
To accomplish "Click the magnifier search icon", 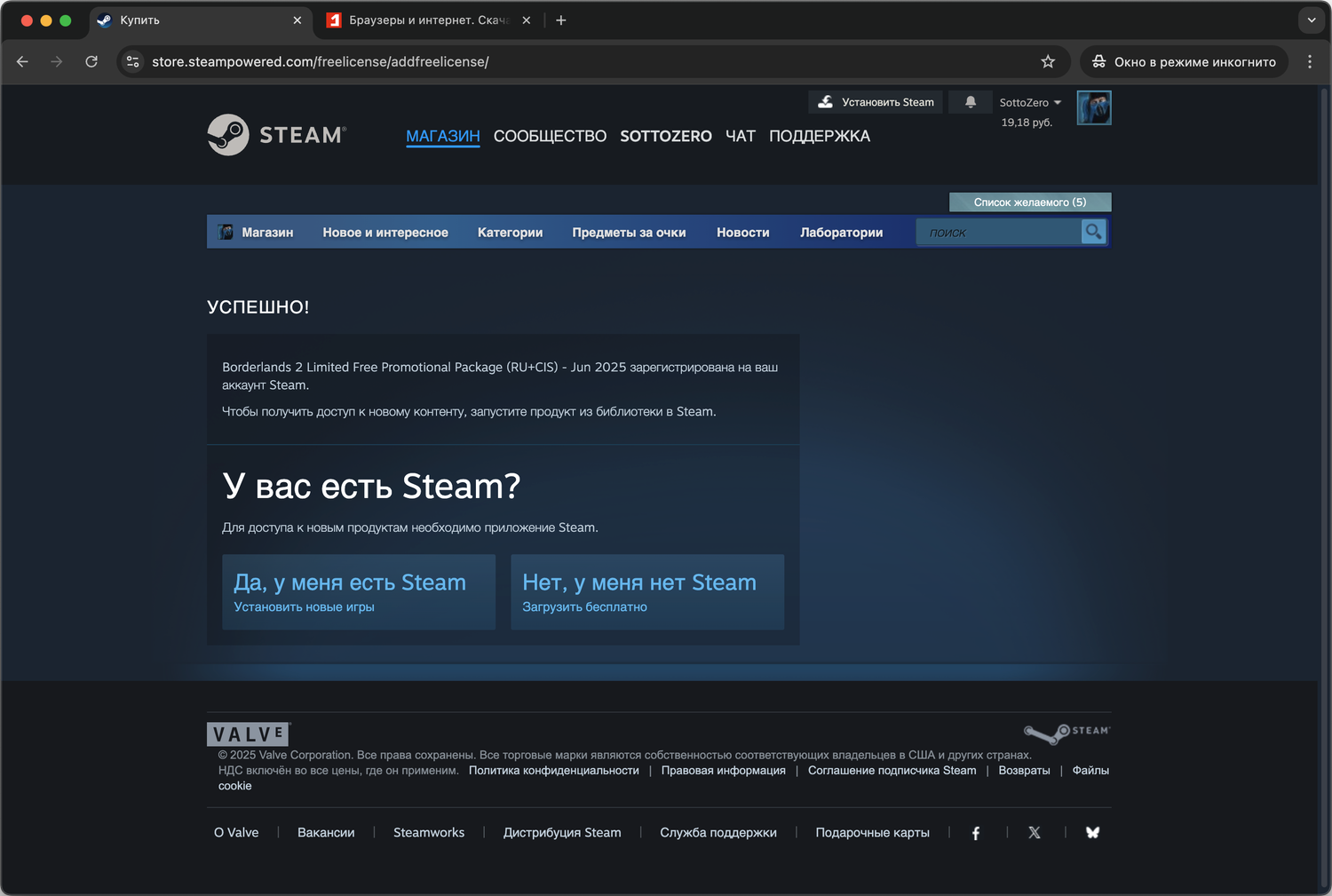I will (1093, 232).
